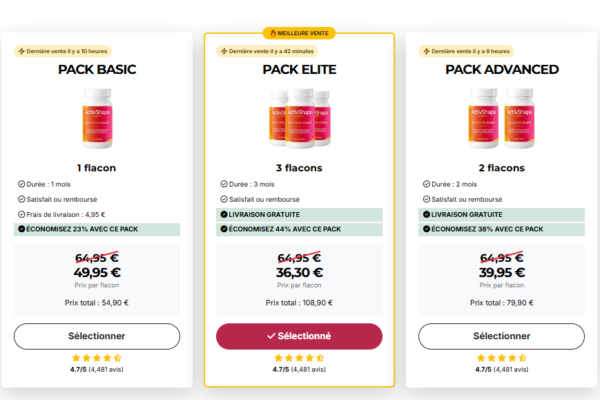Choose the Pack Advanced Sélectionner button
This screenshot has height=400, width=600.
click(501, 336)
